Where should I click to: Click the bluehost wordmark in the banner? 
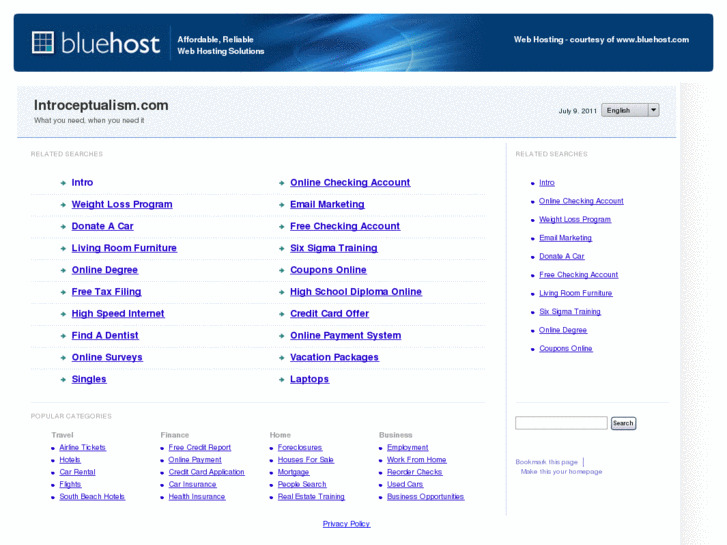(x=111, y=43)
